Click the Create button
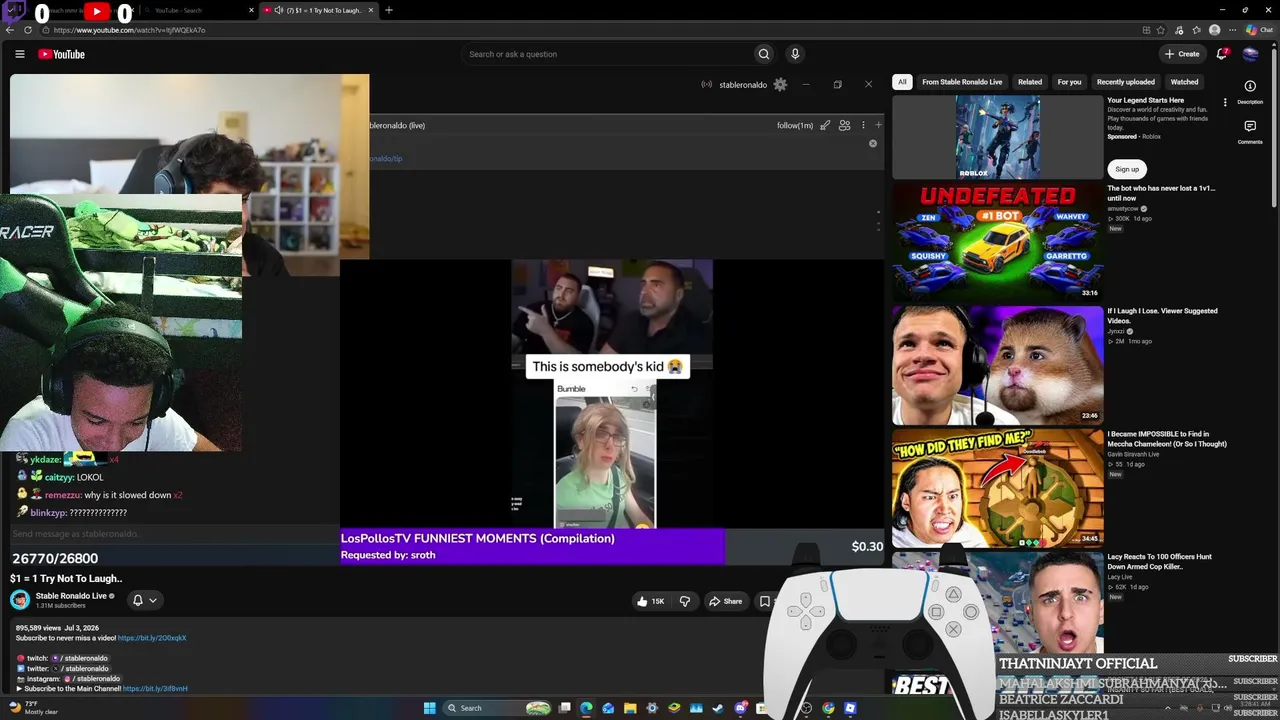 1182,54
